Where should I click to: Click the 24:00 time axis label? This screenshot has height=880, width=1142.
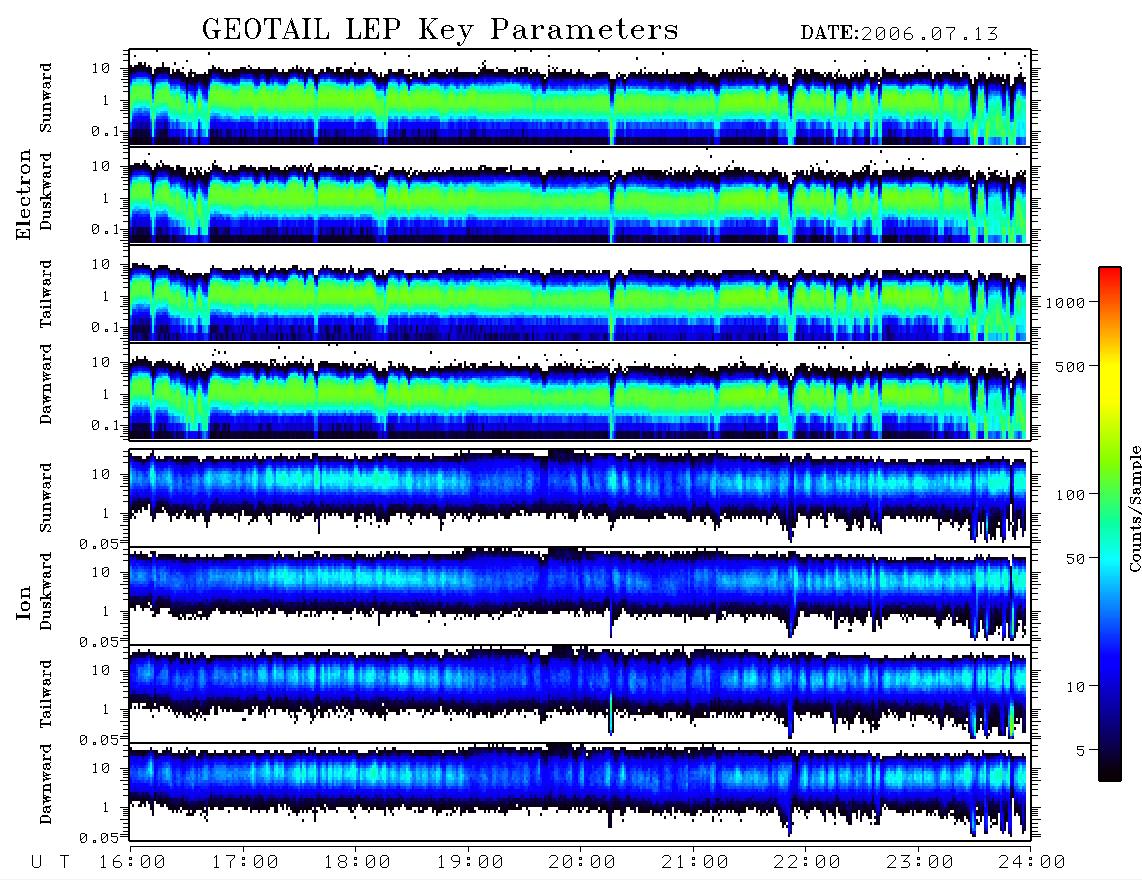[x=1032, y=862]
